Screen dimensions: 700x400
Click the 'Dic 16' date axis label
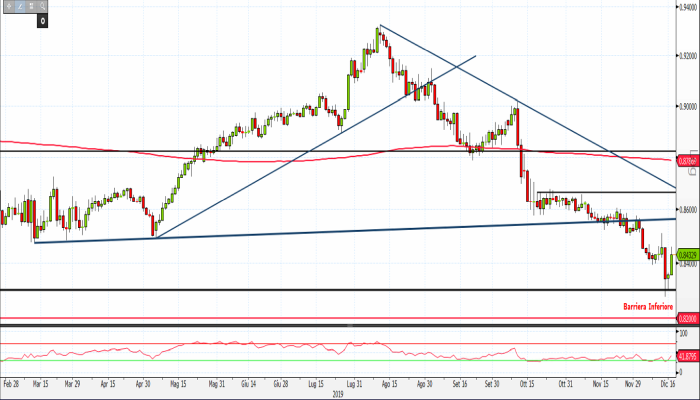(668, 384)
